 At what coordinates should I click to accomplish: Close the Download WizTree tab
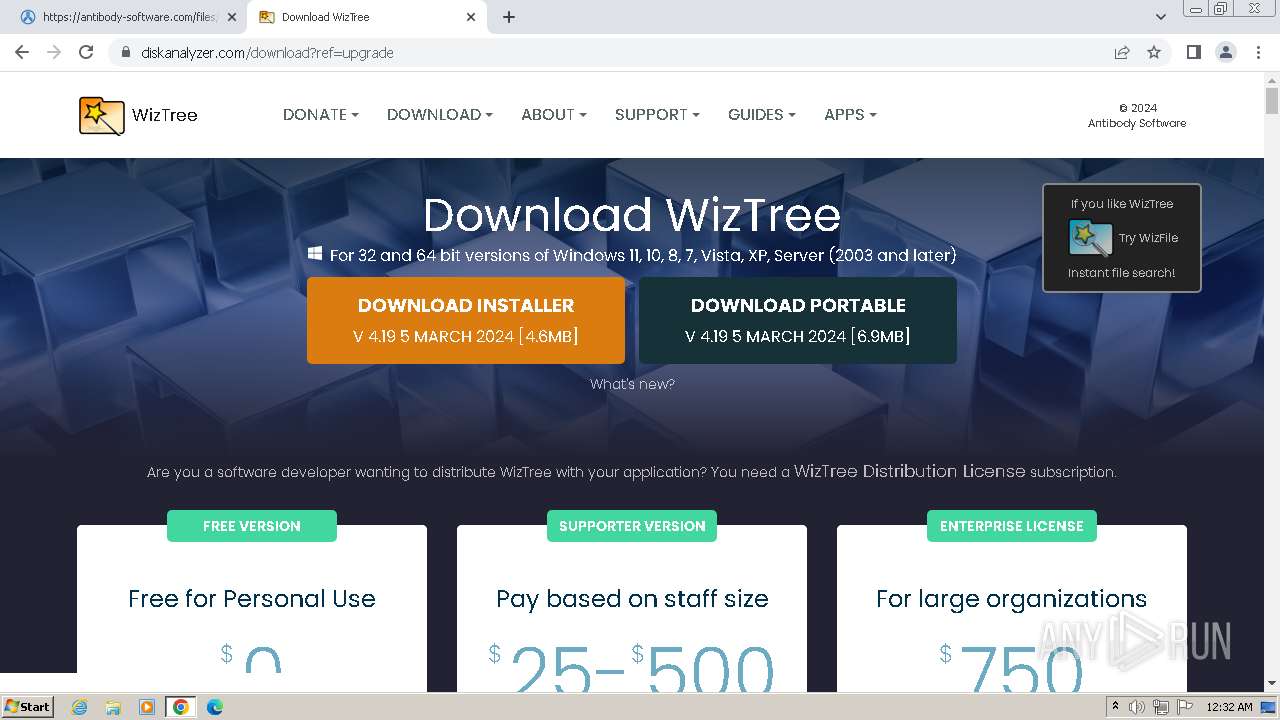point(471,17)
